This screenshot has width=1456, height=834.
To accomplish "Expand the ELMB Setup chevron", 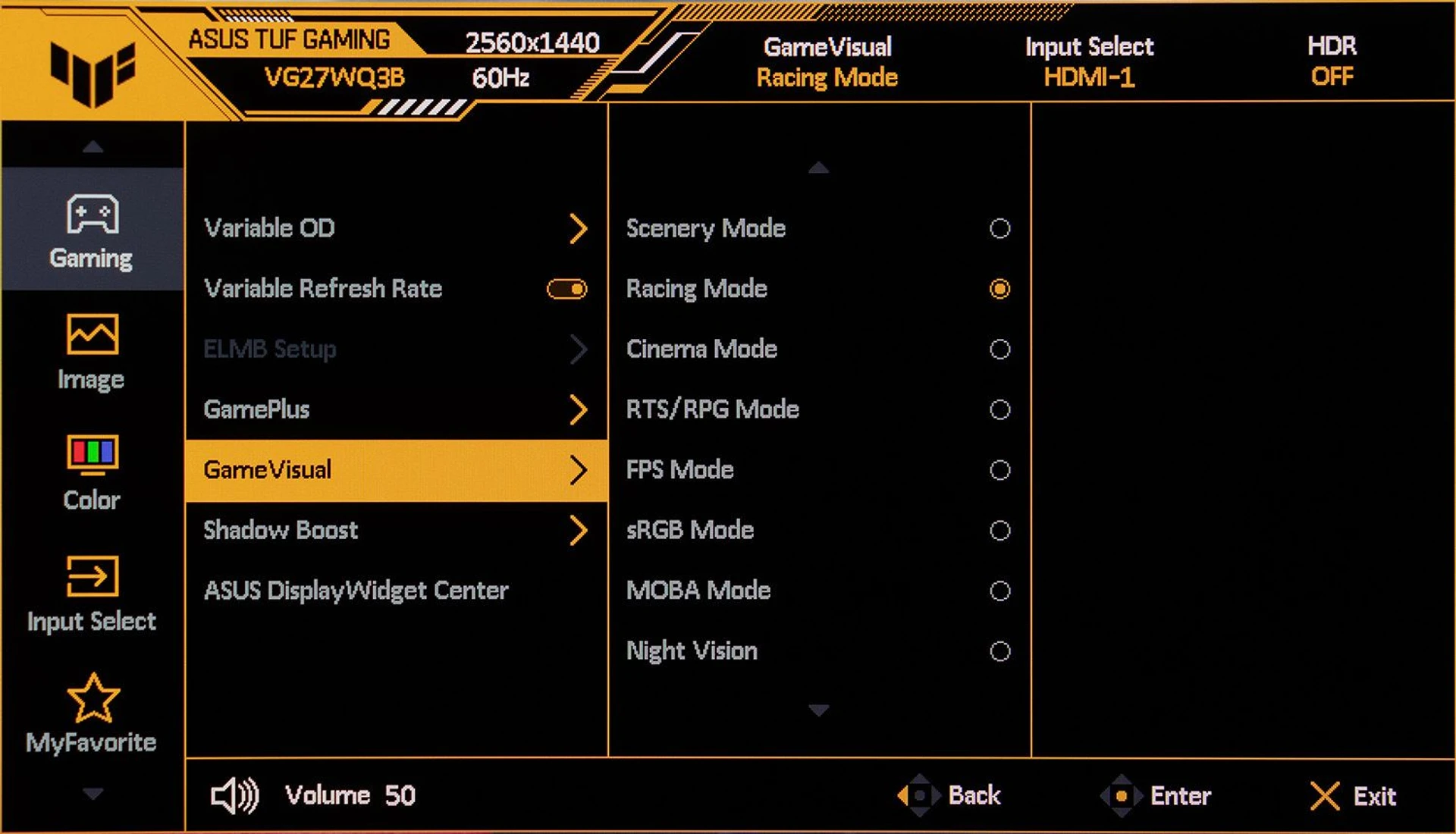I will pos(579,350).
